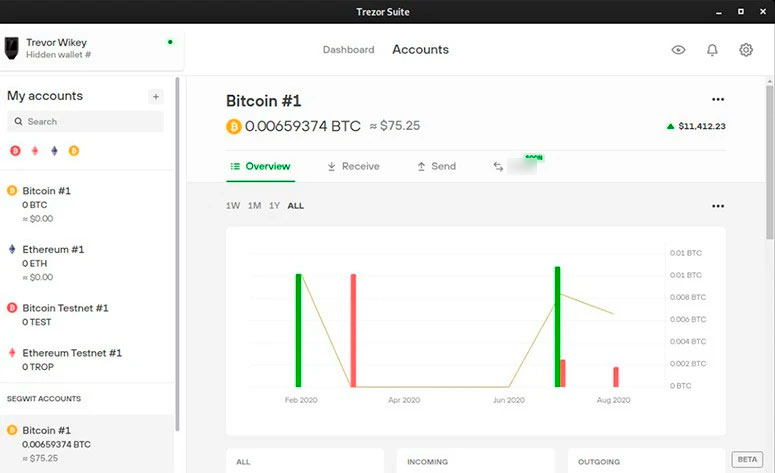Open notifications bell icon

coord(712,50)
